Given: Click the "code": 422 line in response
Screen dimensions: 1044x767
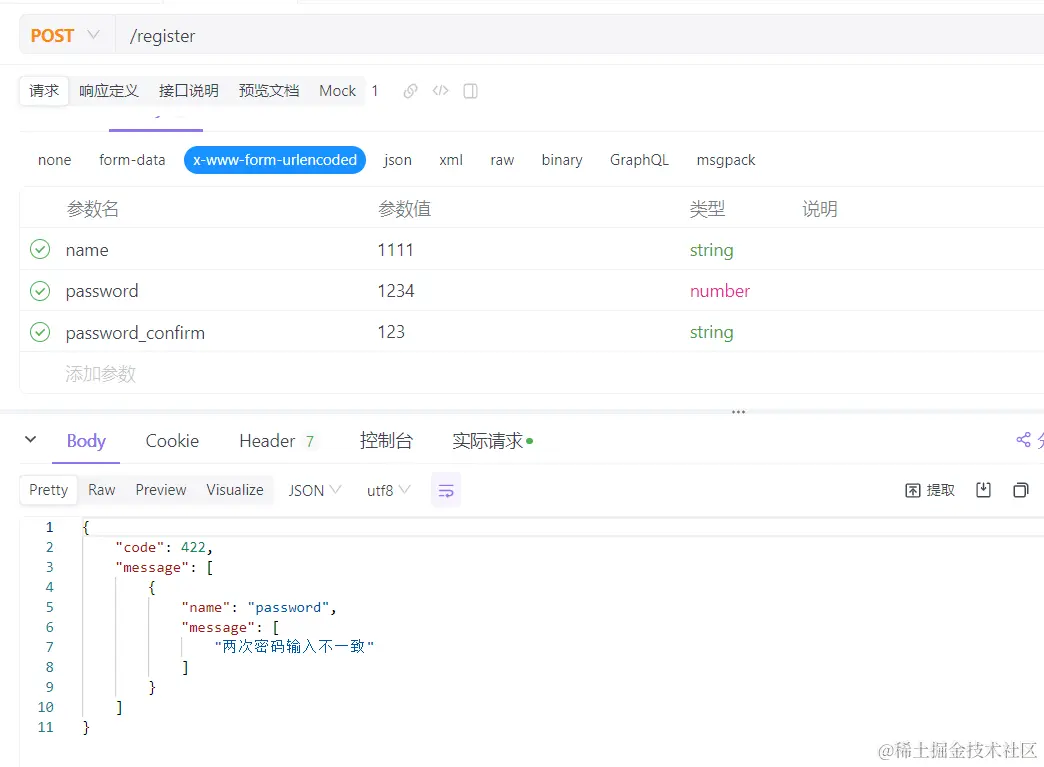Looking at the screenshot, I should coord(164,547).
